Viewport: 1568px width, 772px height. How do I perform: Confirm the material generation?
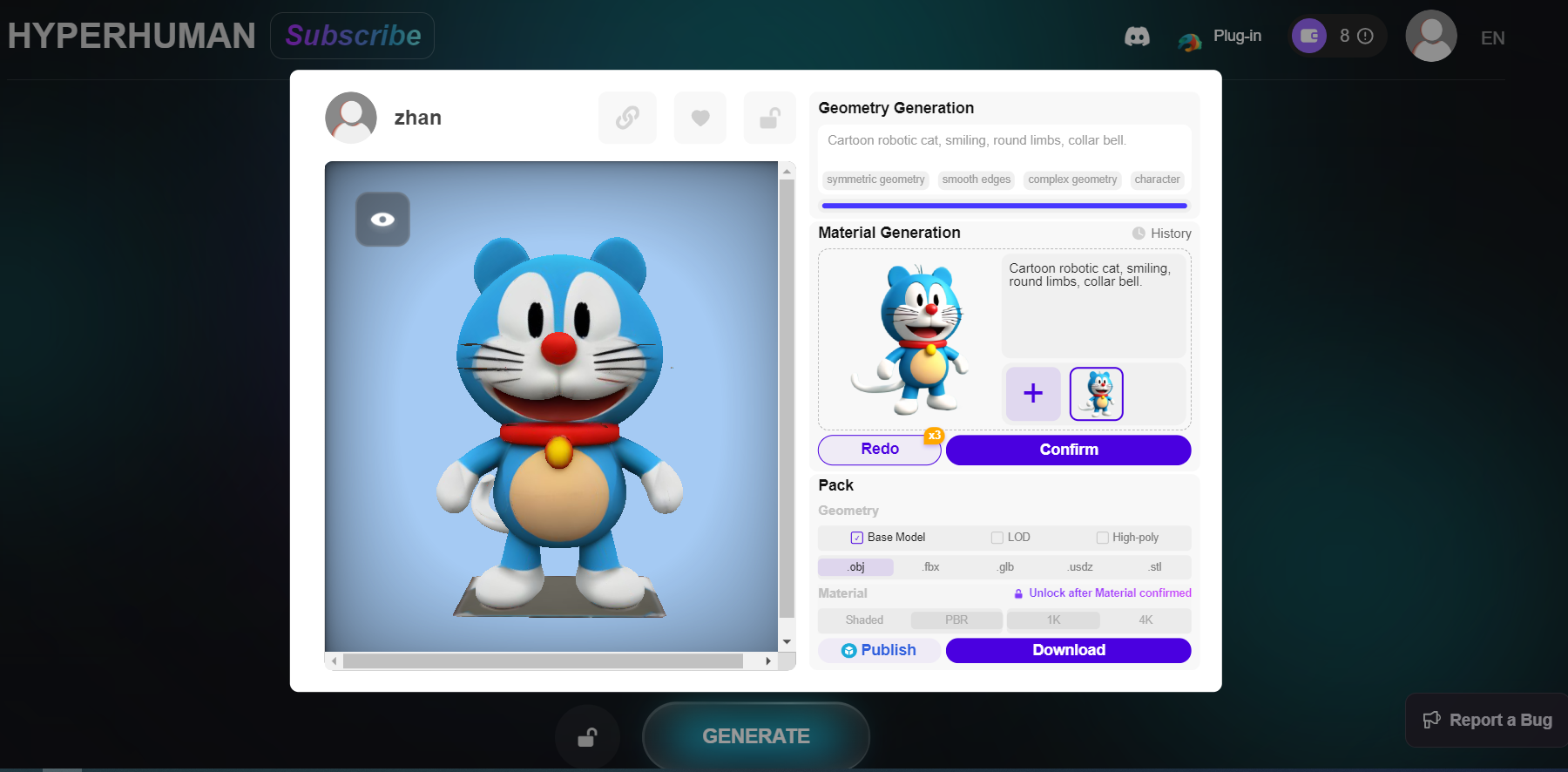tap(1068, 450)
